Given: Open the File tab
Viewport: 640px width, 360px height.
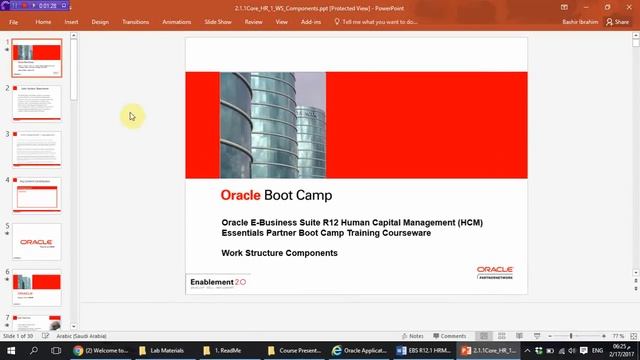Looking at the screenshot, I should tap(13, 22).
